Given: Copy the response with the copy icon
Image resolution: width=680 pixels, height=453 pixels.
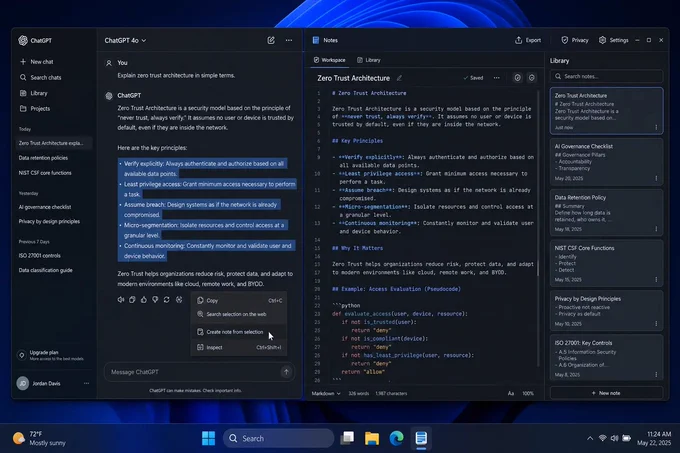Looking at the screenshot, I should (x=132, y=300).
